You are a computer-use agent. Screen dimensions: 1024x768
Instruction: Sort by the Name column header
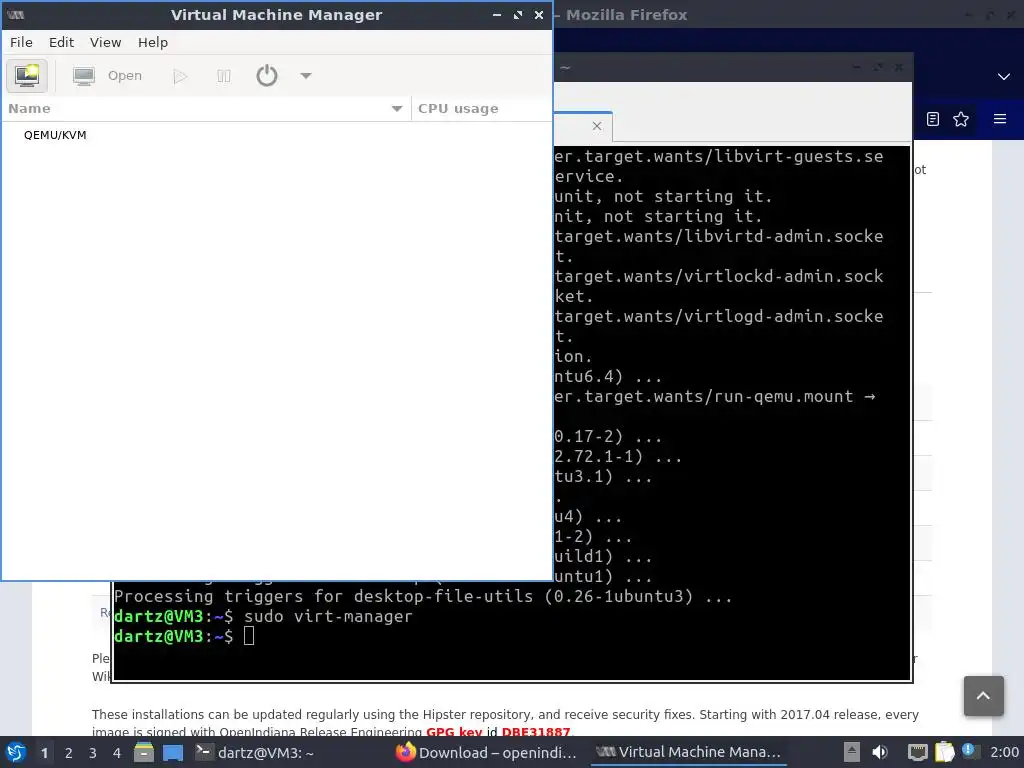pyautogui.click(x=206, y=108)
